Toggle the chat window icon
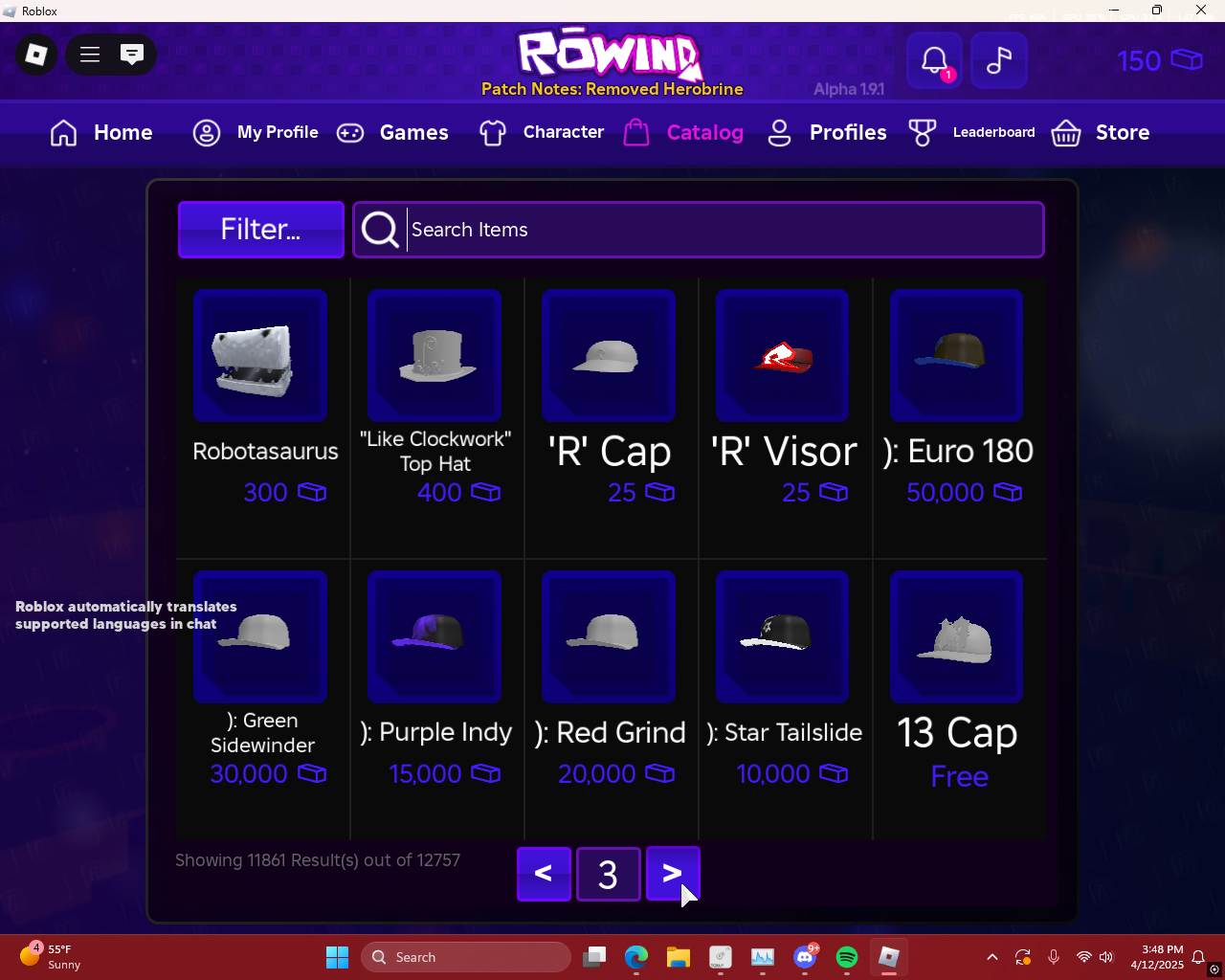 point(132,55)
